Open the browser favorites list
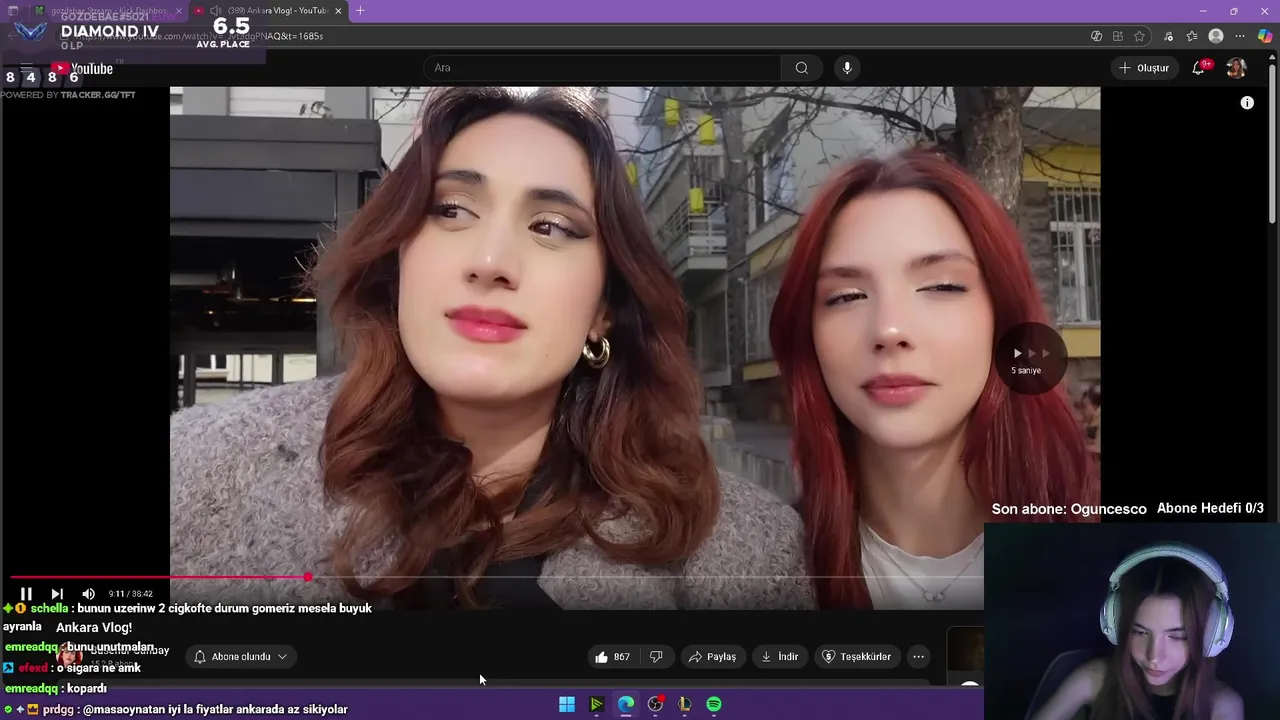 coord(1191,36)
